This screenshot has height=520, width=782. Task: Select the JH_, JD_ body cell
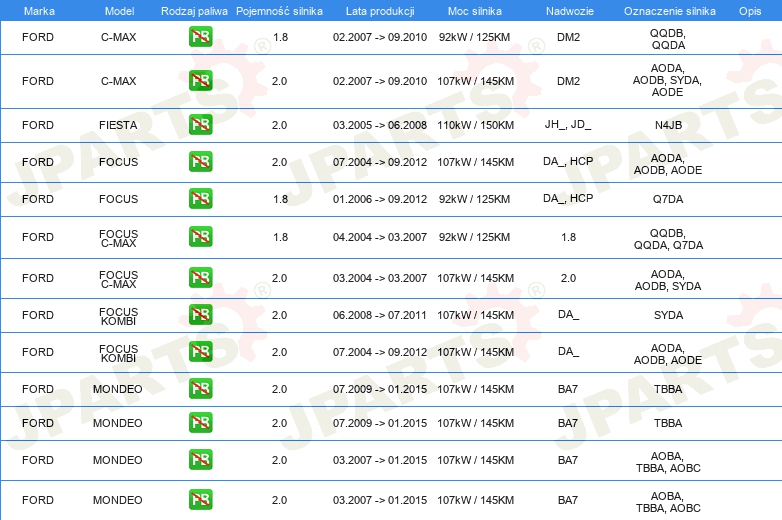click(x=568, y=124)
